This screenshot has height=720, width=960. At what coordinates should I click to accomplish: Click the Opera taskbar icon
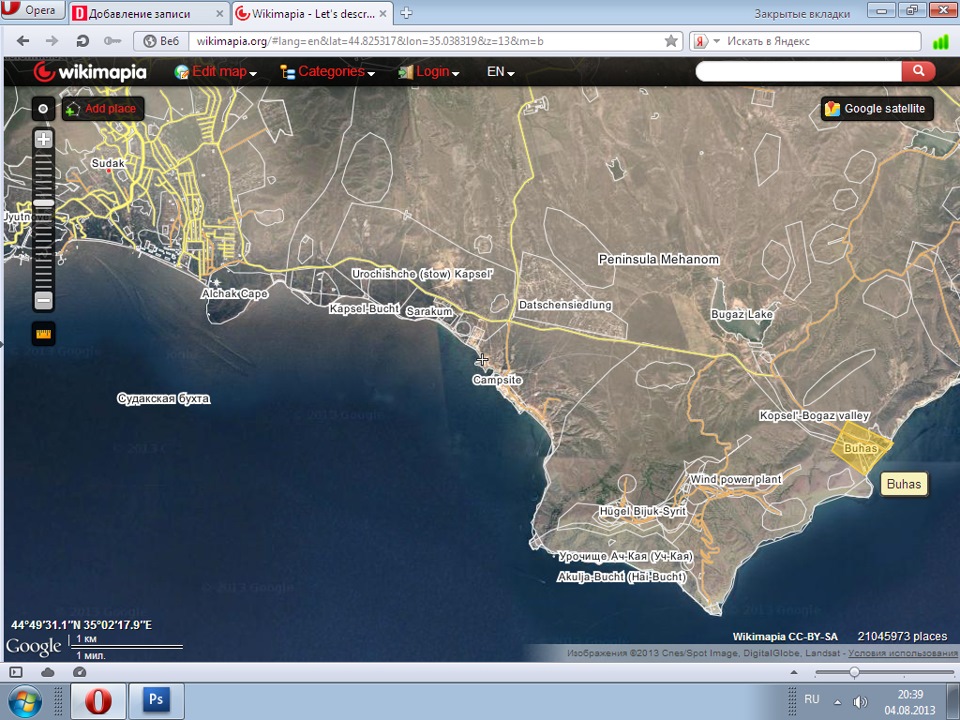[98, 701]
